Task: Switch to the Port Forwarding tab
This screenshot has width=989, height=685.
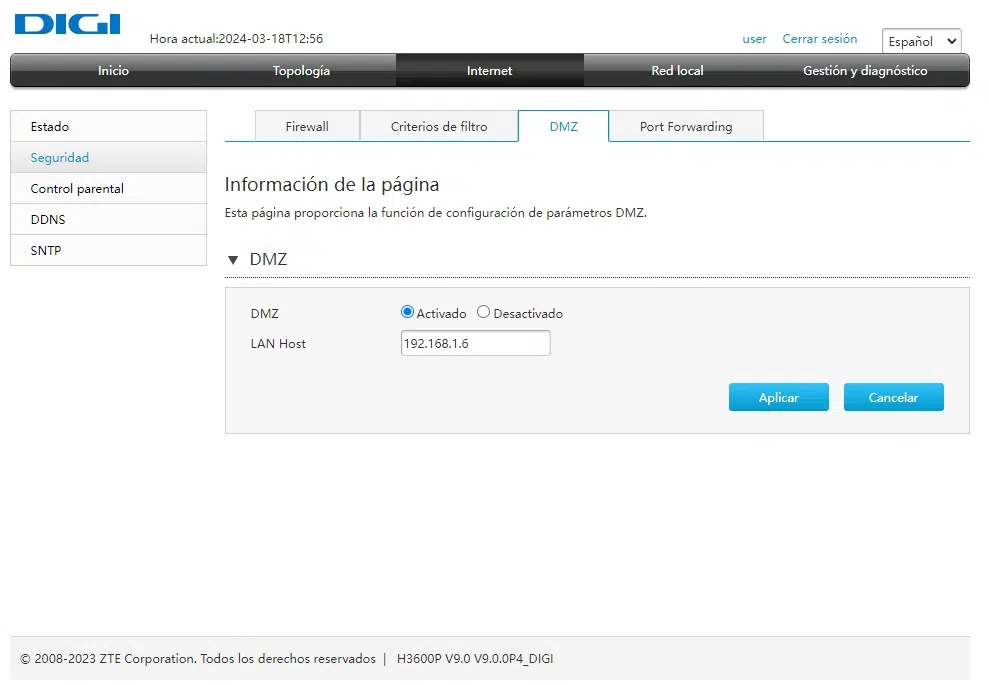Action: coord(685,126)
